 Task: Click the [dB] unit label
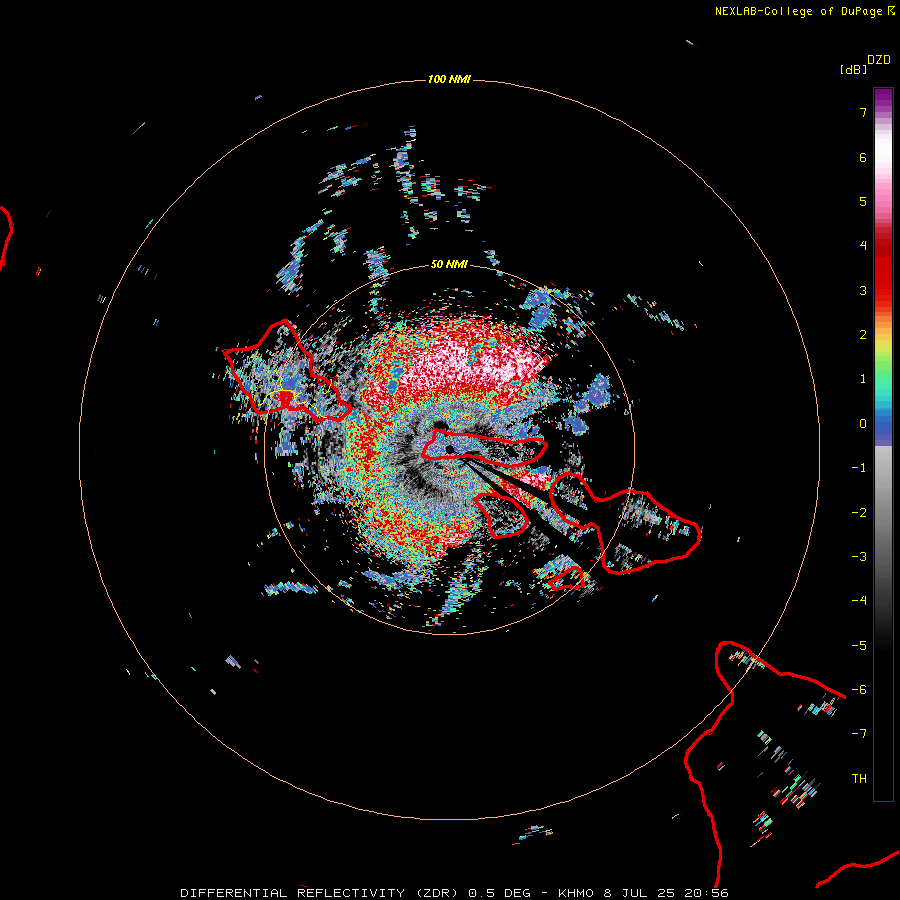[854, 69]
